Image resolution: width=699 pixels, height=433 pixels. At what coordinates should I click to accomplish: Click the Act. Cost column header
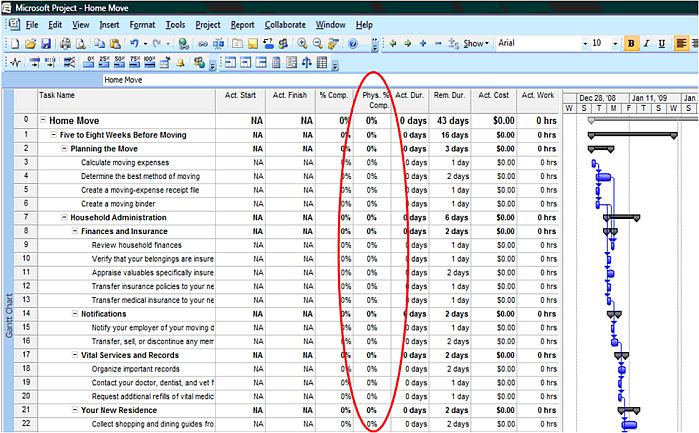point(494,96)
